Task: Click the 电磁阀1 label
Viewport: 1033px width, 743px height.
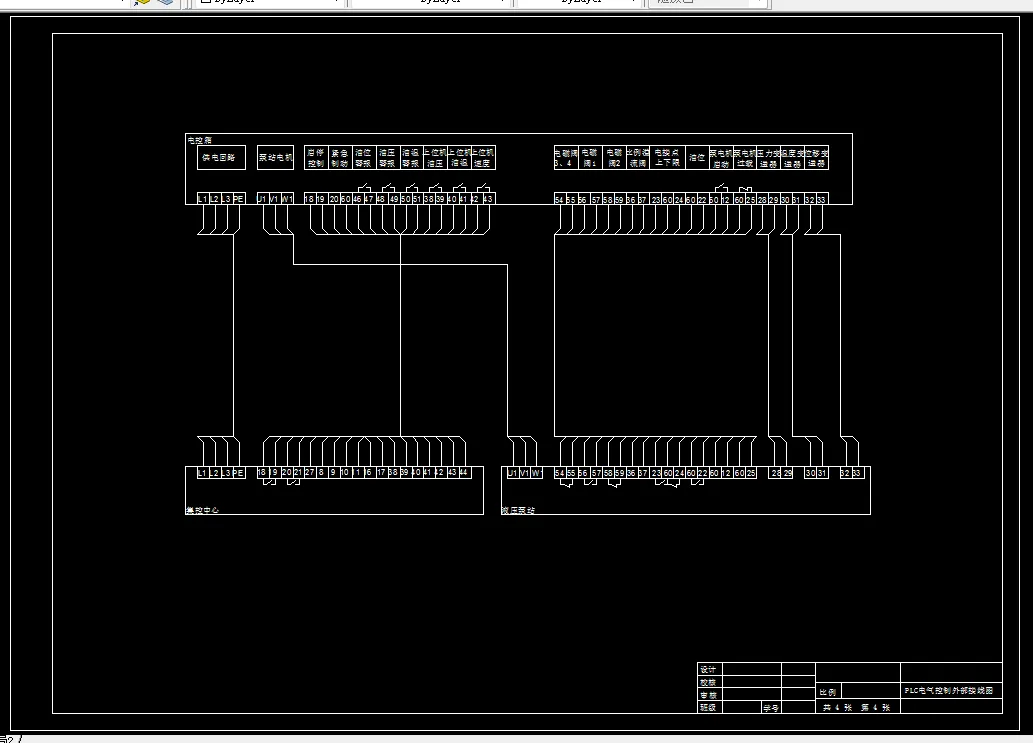Action: (590, 157)
